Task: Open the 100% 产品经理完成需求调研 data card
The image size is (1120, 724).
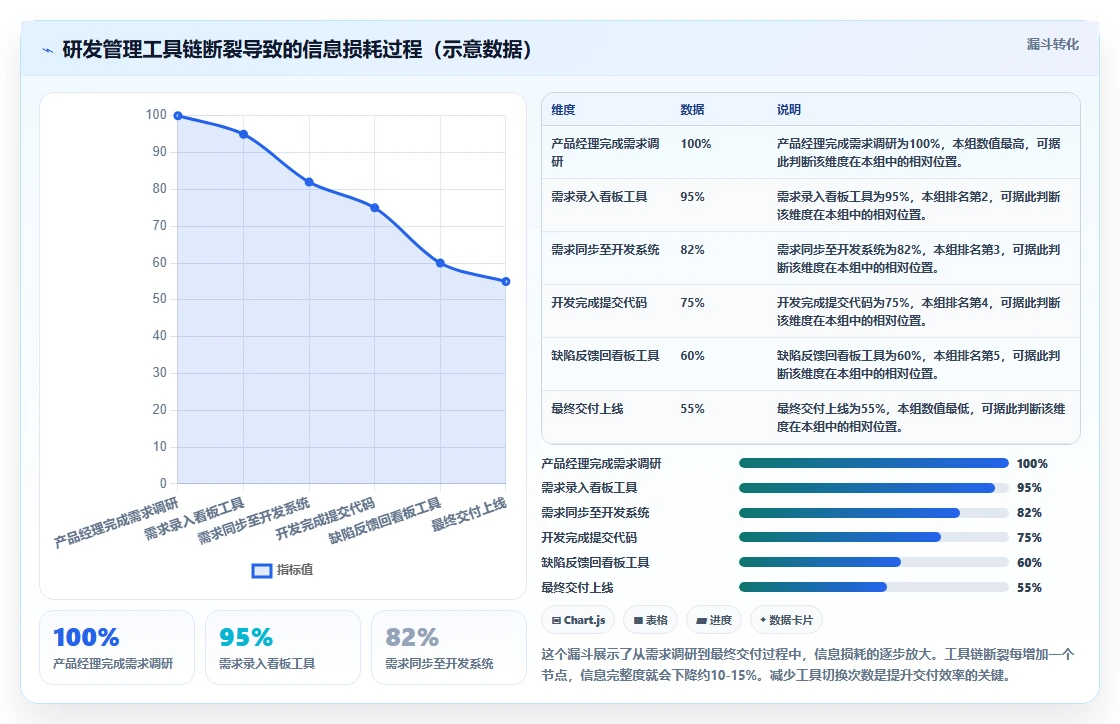Action: point(117,648)
